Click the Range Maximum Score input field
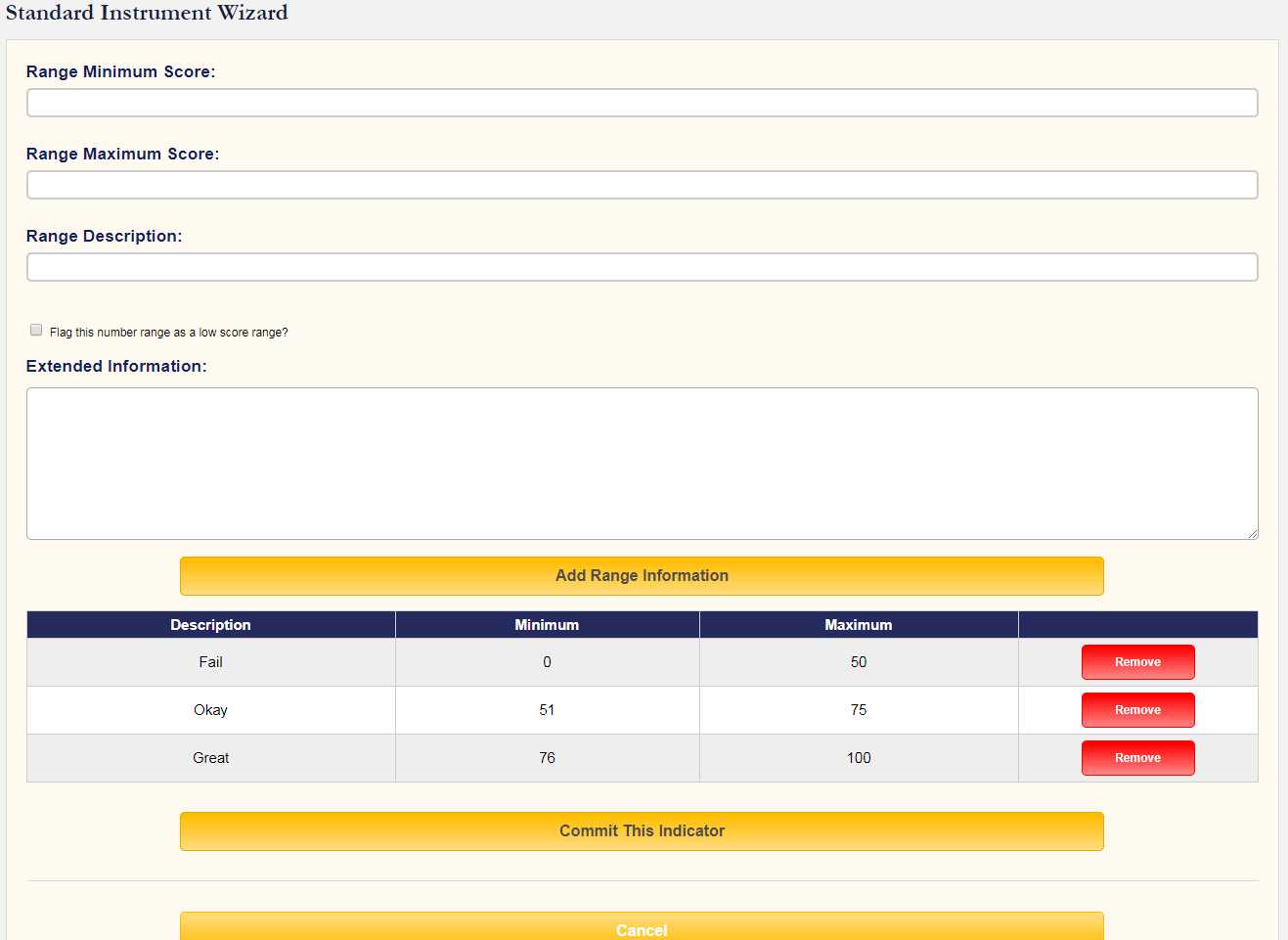 click(642, 185)
